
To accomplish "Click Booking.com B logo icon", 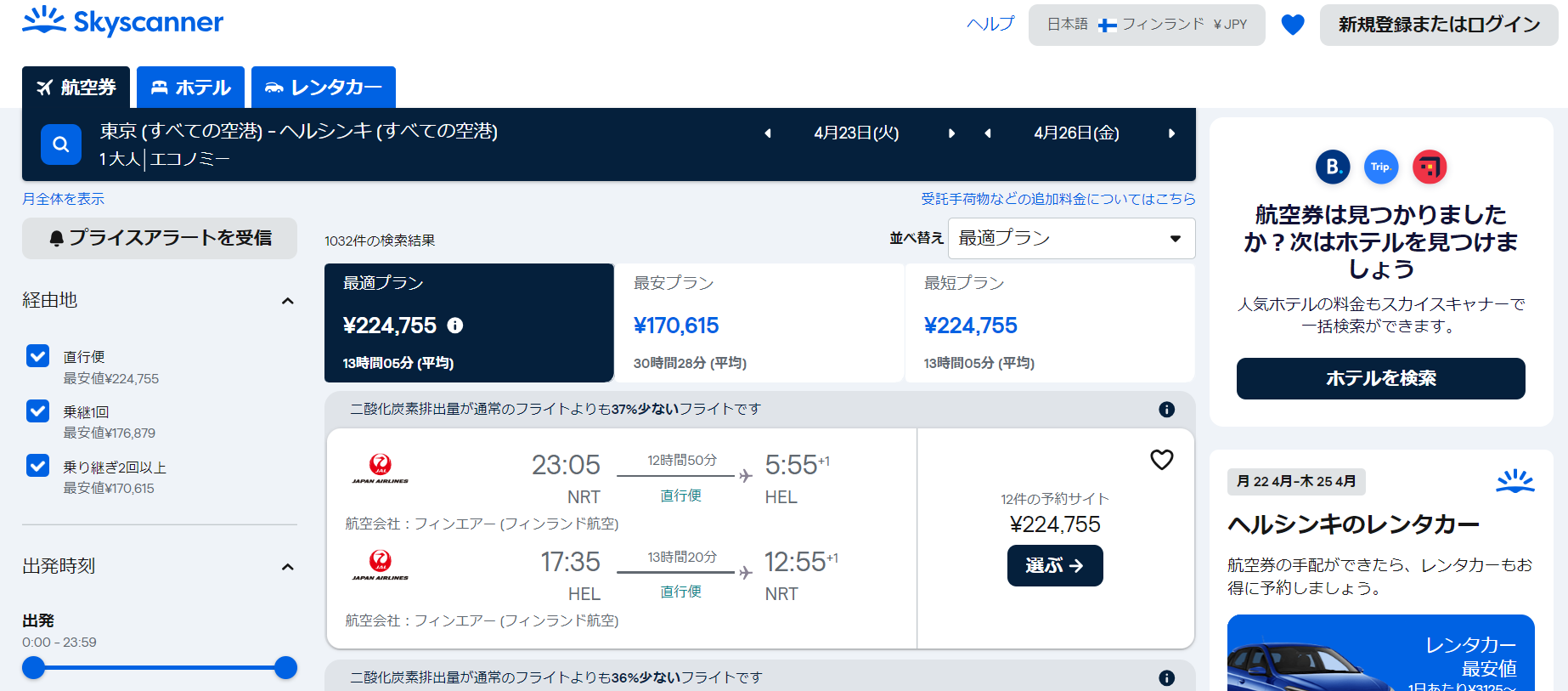I will click(x=1333, y=167).
